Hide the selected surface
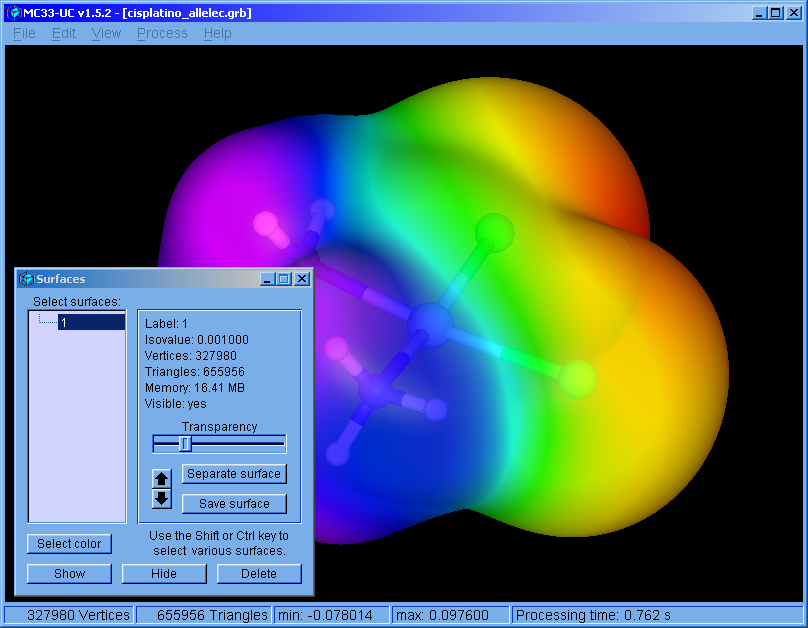 (x=164, y=574)
